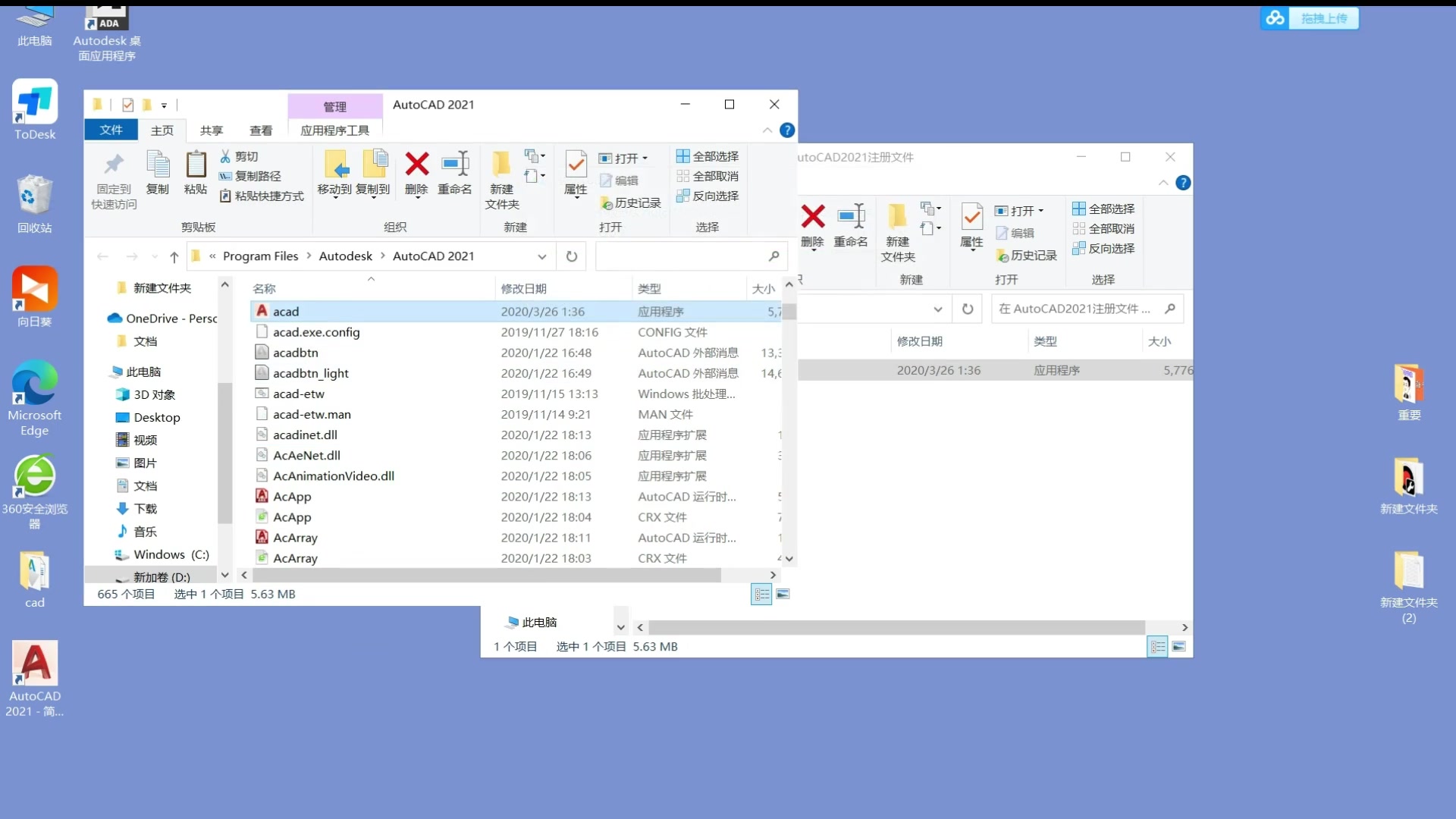Collapse the ribbon with the chevron
1456x819 pixels.
pos(767,130)
